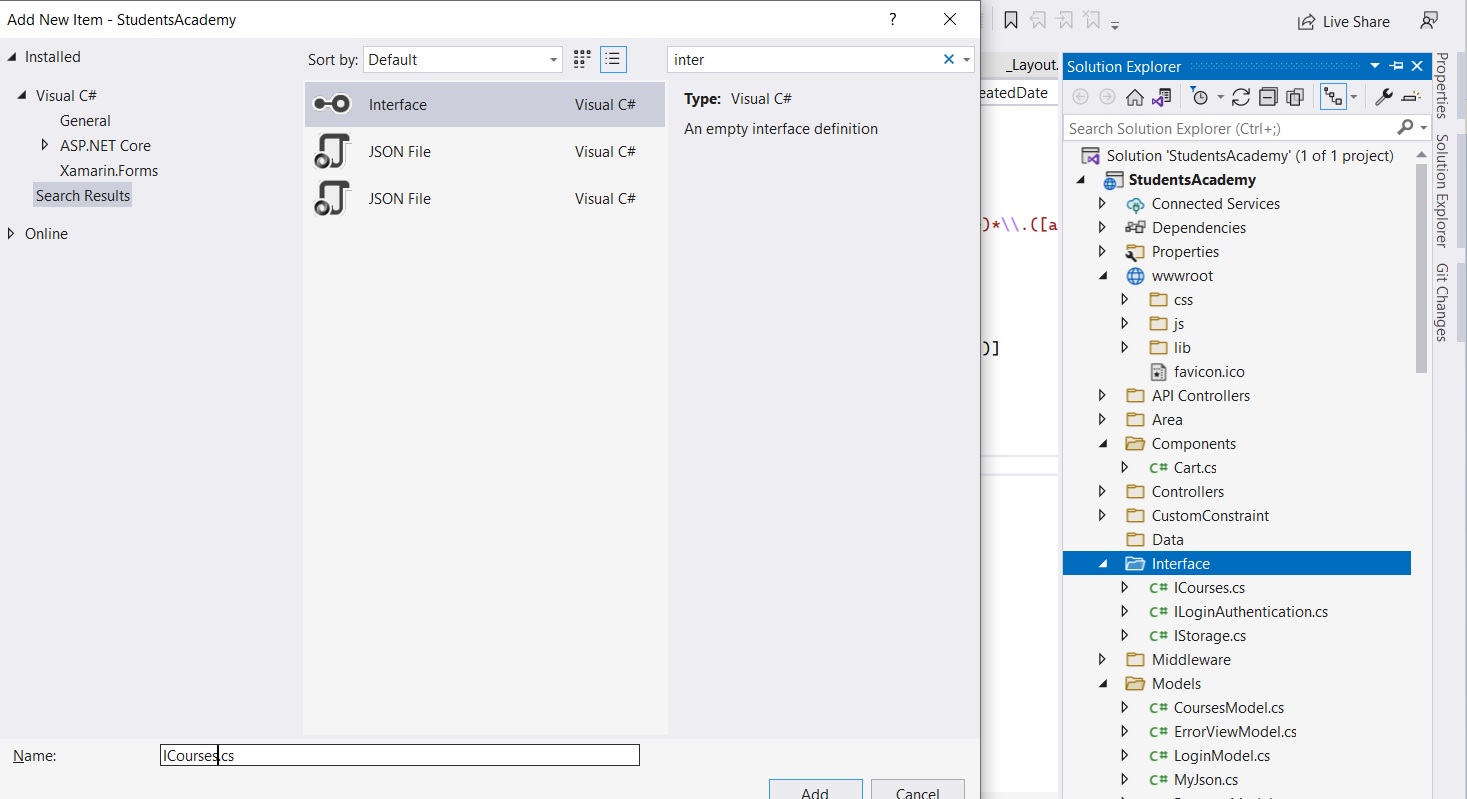Open Pending Changes Filter dropdown arrow

[x=1220, y=98]
